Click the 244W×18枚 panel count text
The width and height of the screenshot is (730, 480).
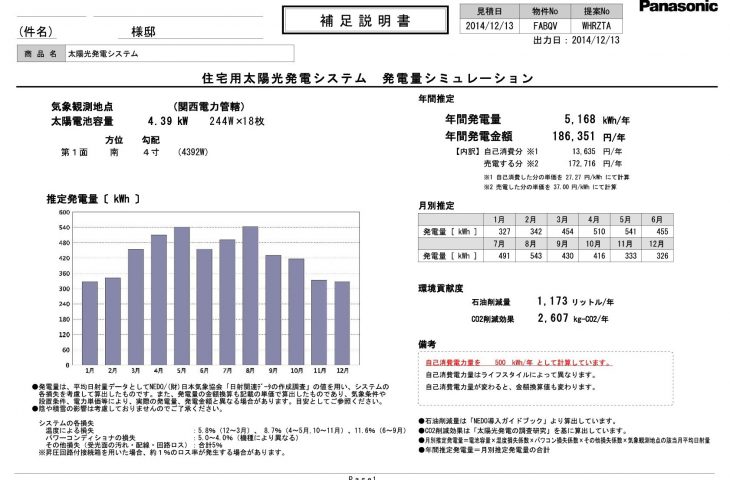tap(237, 121)
